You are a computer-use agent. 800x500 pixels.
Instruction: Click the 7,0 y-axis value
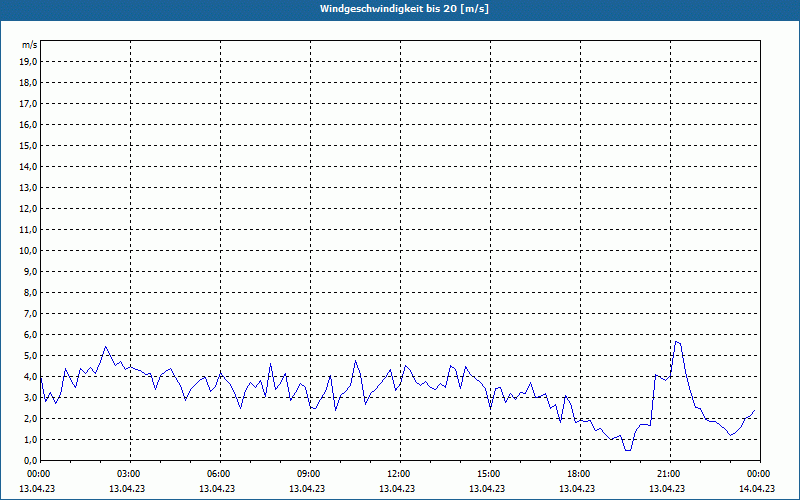point(31,313)
